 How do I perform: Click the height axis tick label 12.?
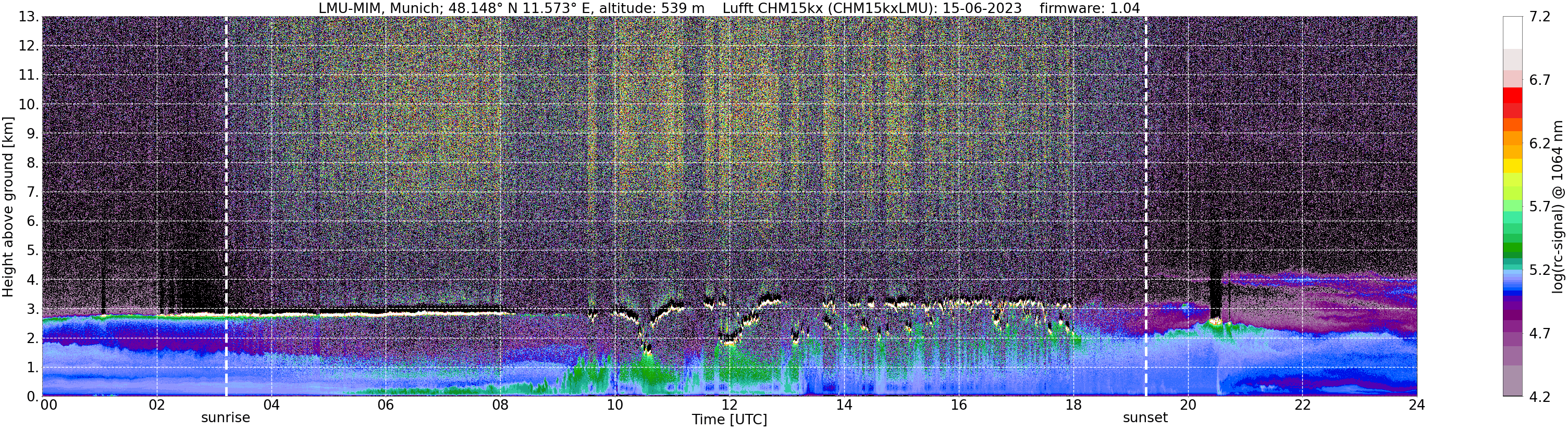pyautogui.click(x=28, y=46)
